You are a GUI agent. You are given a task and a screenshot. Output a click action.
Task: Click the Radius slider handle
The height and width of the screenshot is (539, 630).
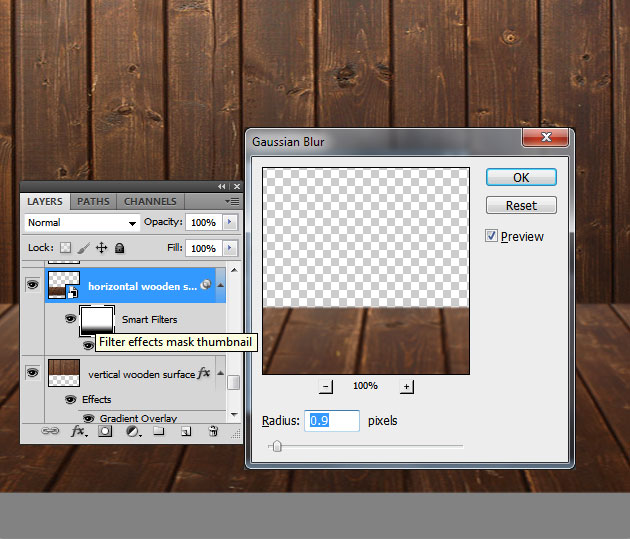coord(277,446)
